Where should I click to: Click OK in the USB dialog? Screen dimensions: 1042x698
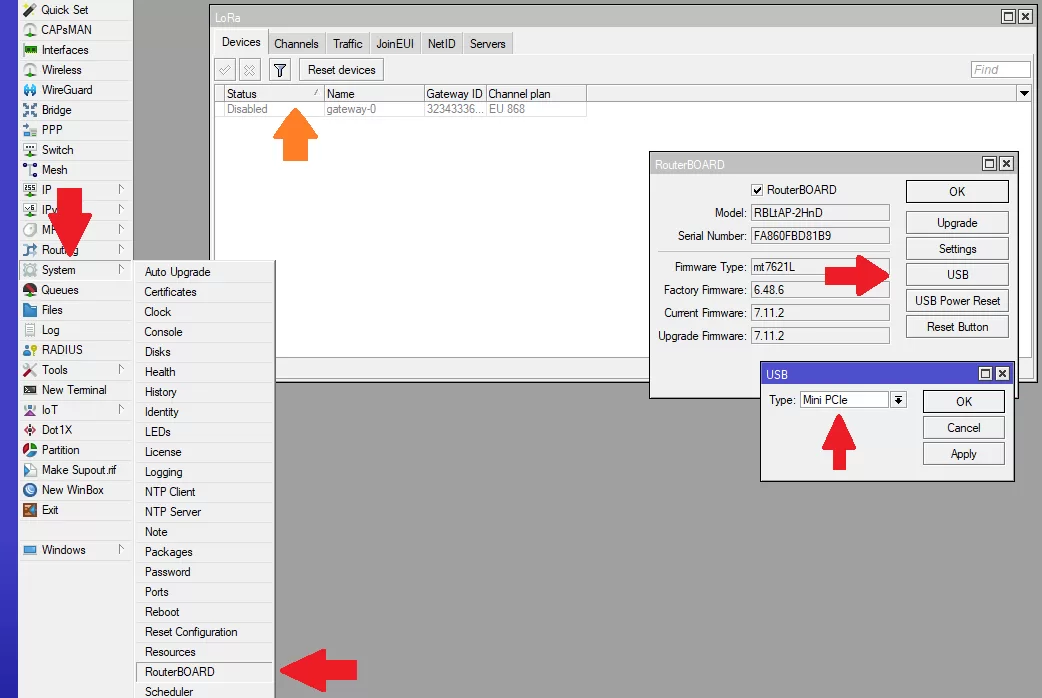coord(964,402)
